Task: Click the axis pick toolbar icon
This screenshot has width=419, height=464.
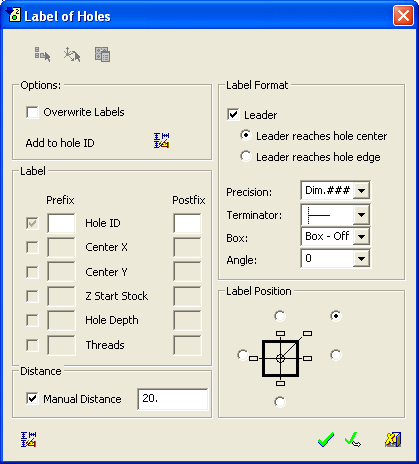Action: pyautogui.click(x=72, y=54)
